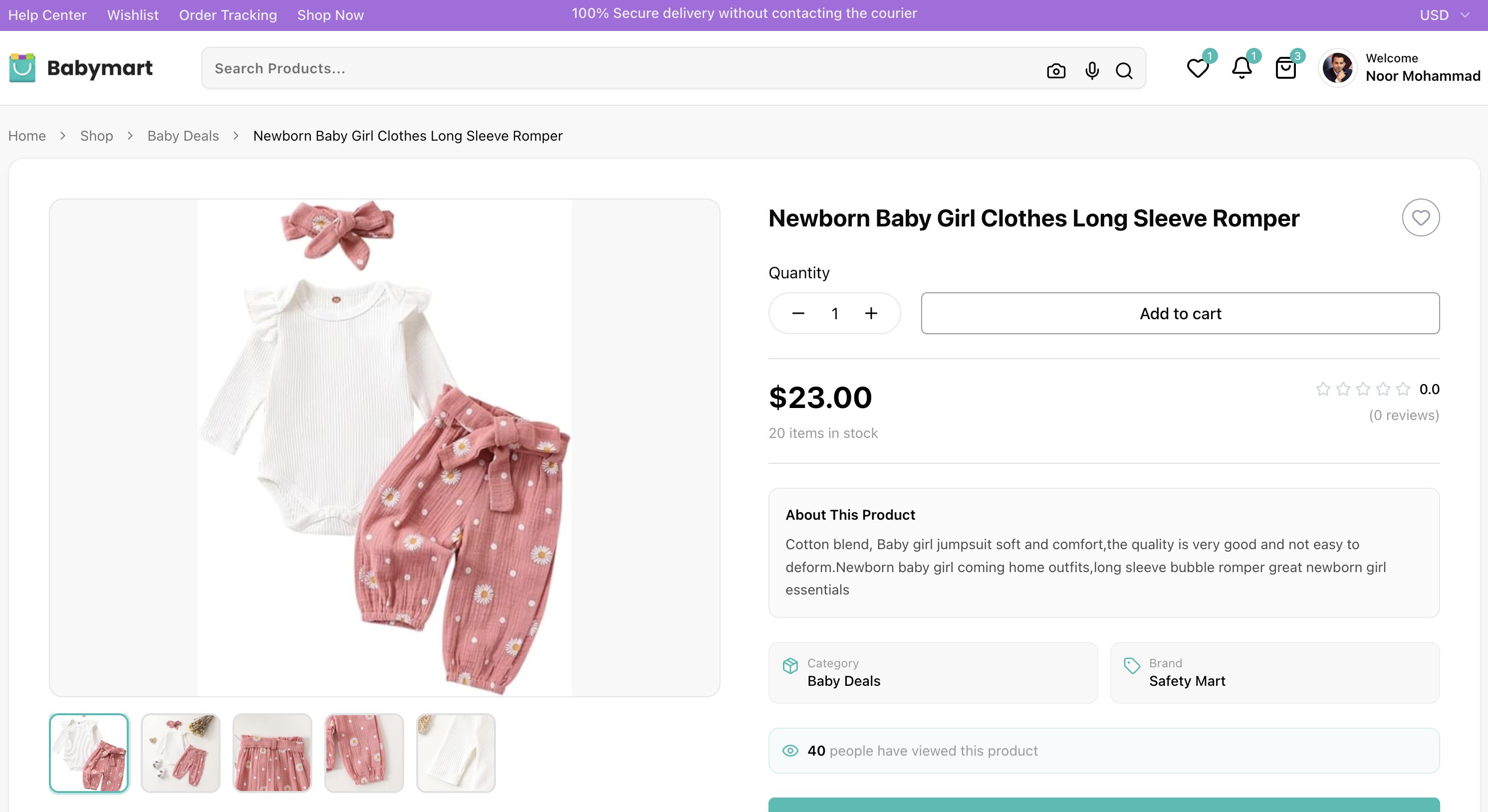Click the user profile avatar
This screenshot has height=812, width=1488.
coord(1337,68)
